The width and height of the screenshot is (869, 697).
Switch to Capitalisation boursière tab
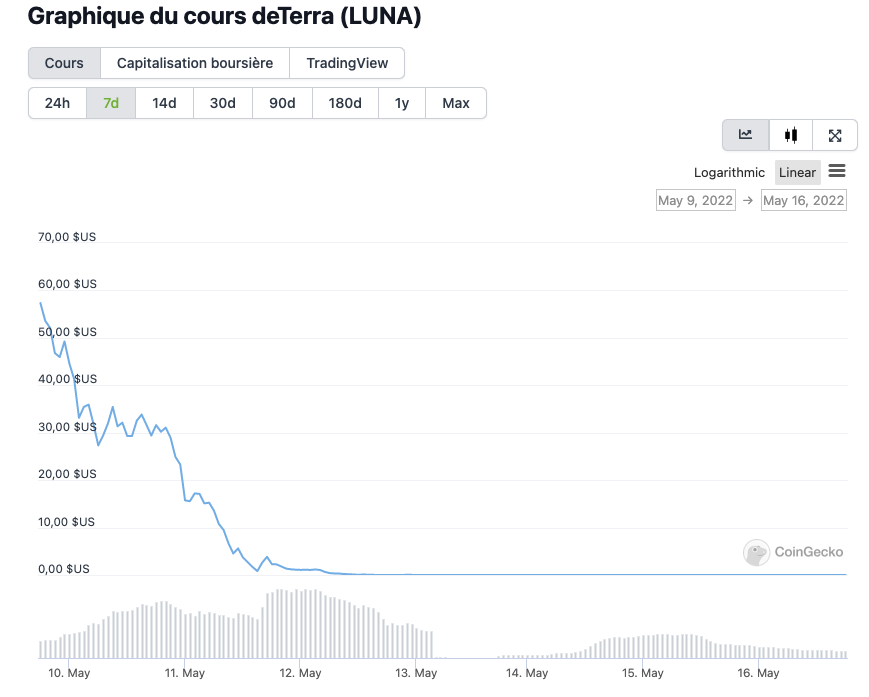point(195,63)
